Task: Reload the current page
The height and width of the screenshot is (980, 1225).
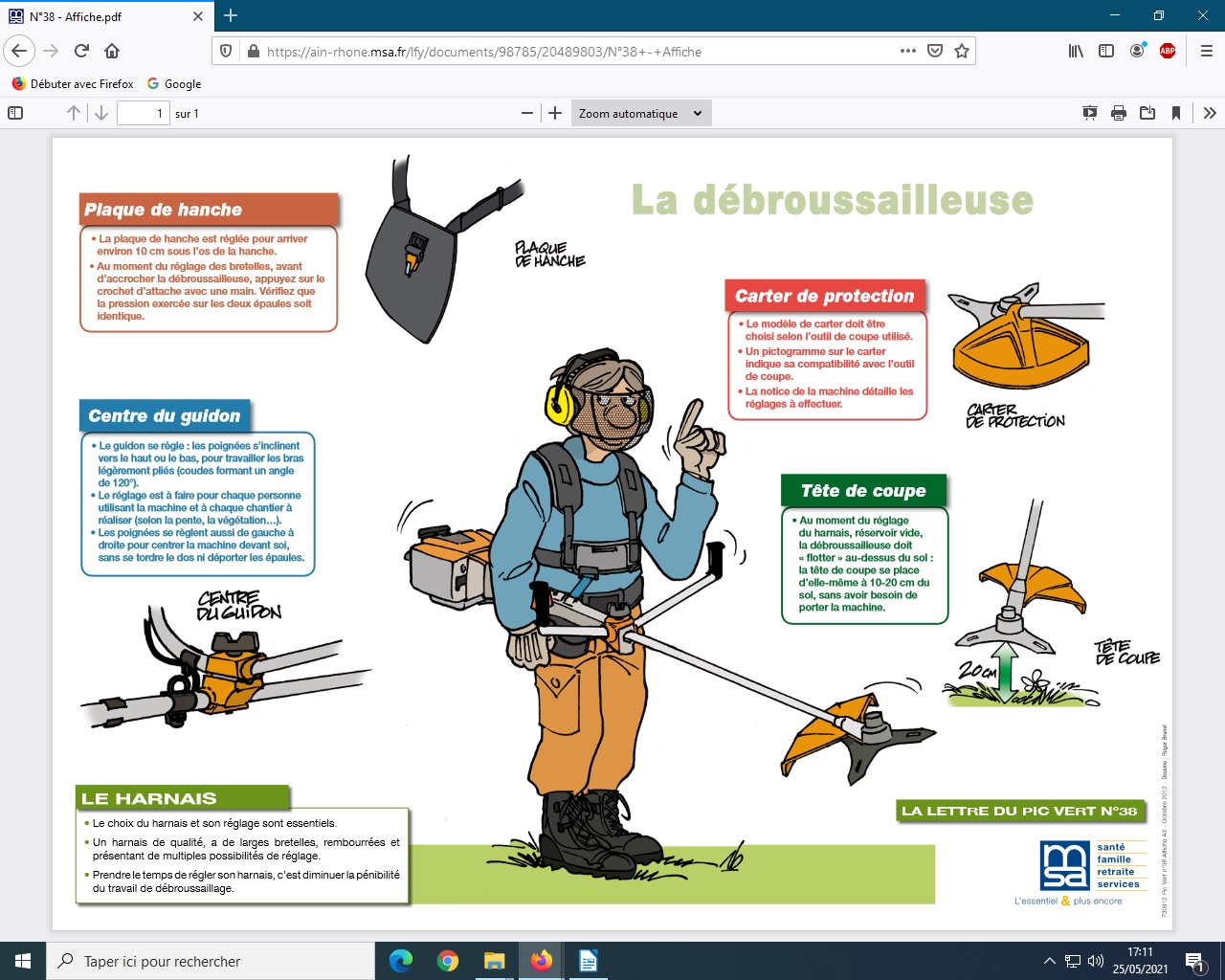Action: point(81,51)
